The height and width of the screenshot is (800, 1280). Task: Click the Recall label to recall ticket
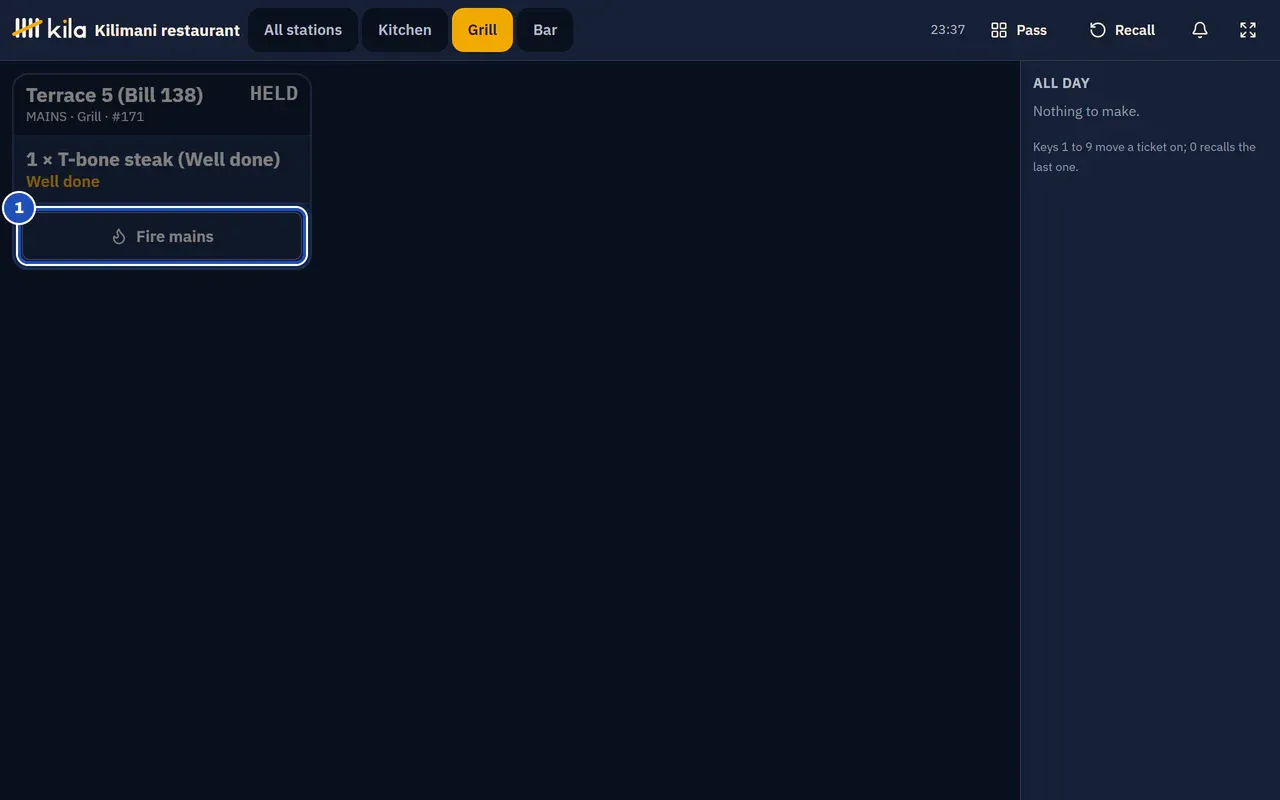(1135, 30)
